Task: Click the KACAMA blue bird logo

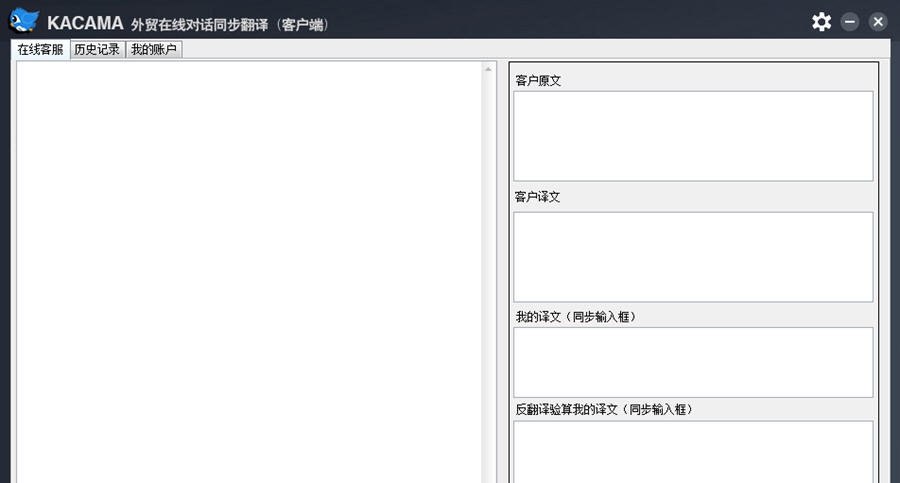Action: tap(24, 21)
